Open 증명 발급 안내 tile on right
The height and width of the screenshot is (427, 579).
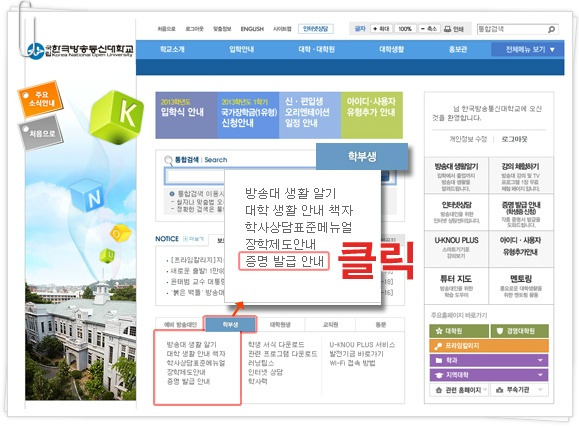(521, 212)
